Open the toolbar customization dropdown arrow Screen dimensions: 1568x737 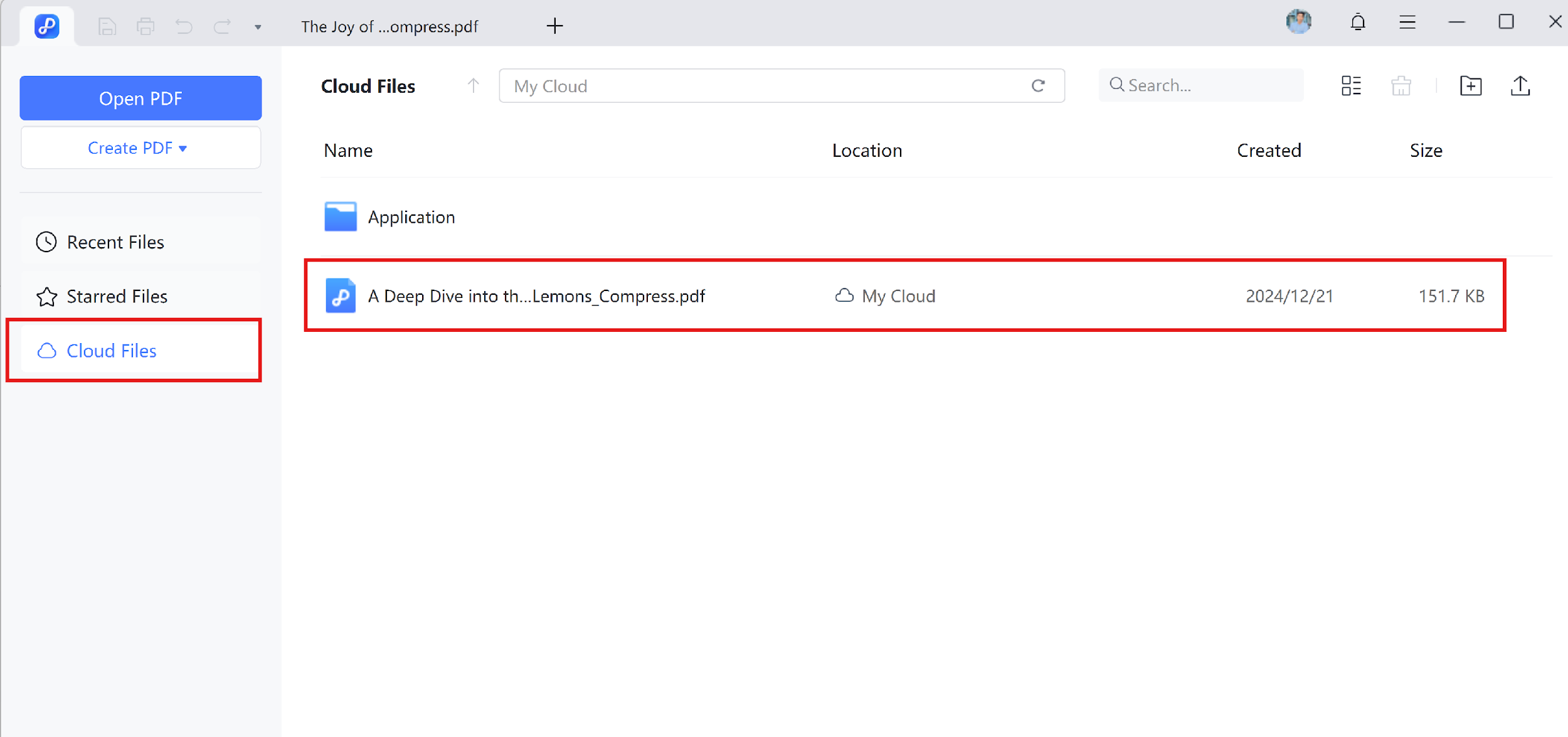click(257, 27)
